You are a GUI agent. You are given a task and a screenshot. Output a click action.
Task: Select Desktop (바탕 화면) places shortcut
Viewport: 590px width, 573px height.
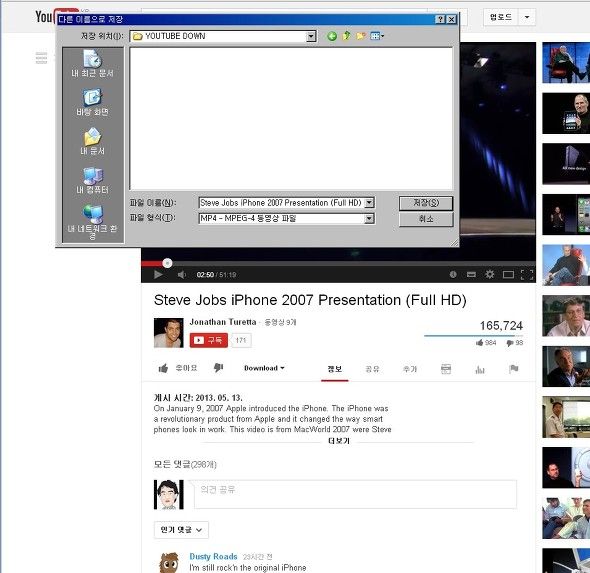click(93, 103)
